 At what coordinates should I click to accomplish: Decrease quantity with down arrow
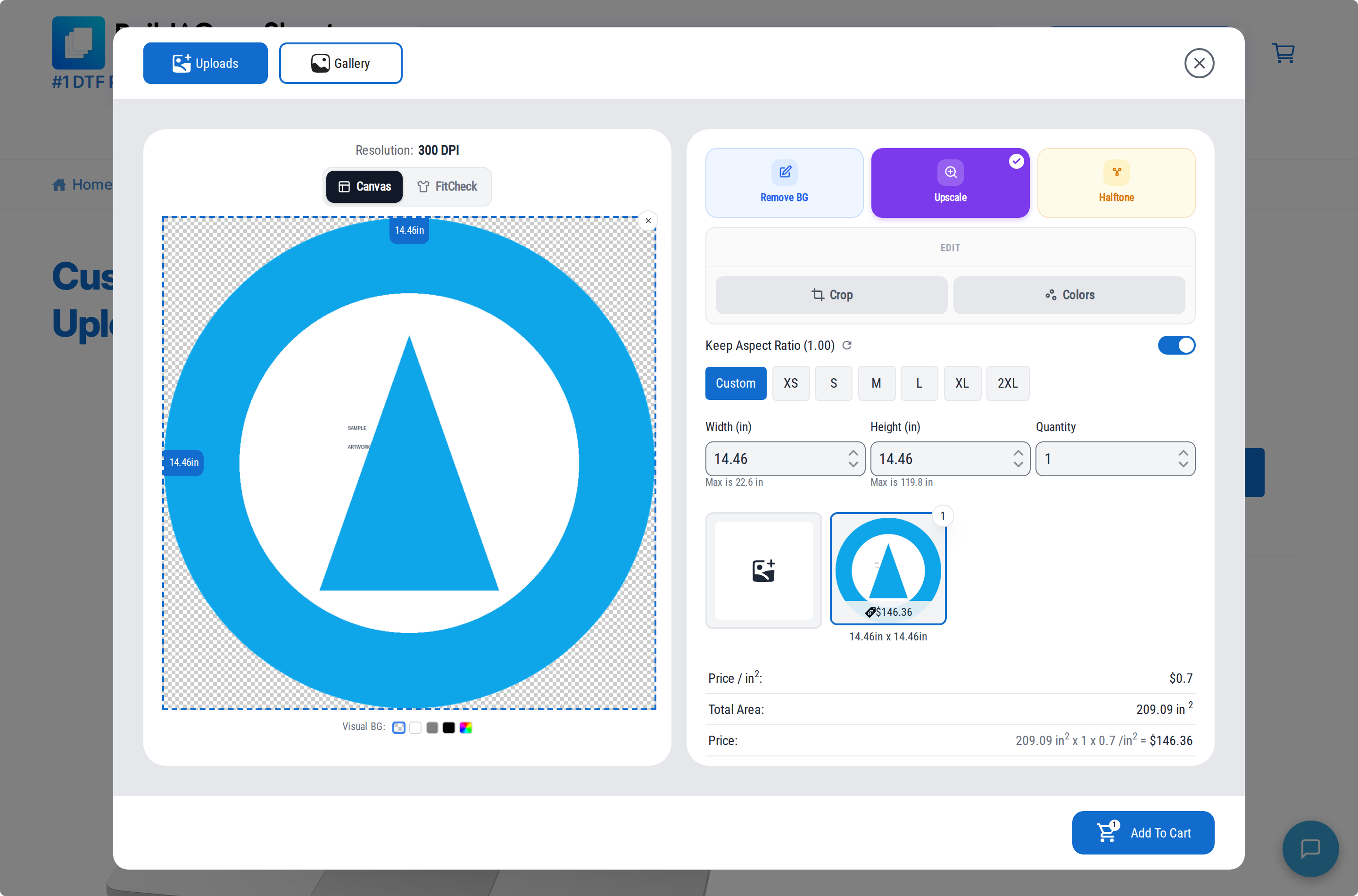(x=1183, y=465)
